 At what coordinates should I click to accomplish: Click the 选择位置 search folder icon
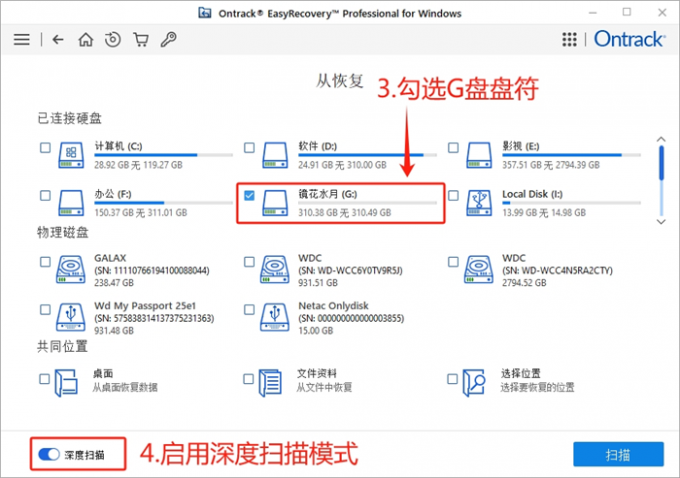(474, 383)
